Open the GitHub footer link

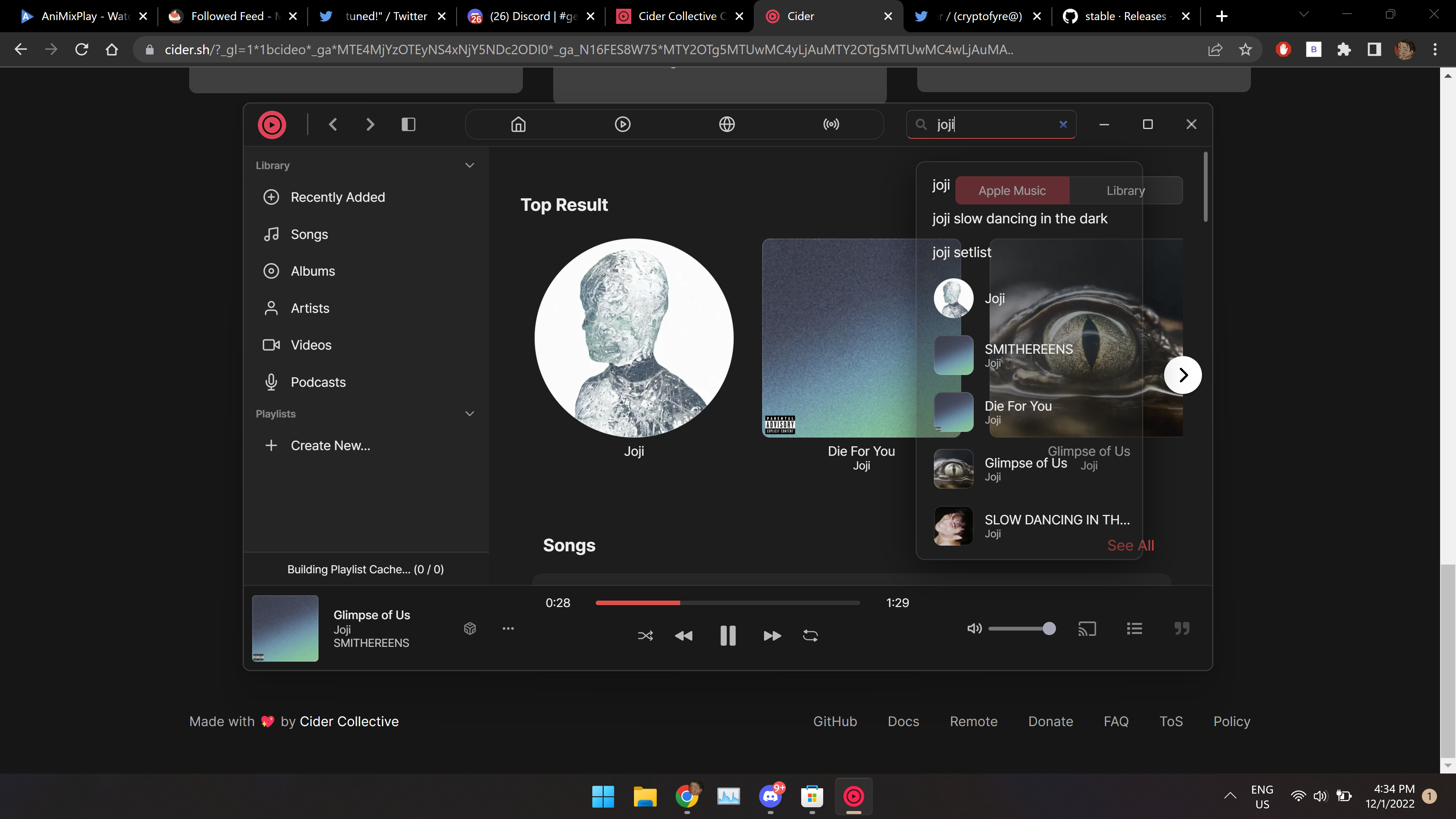click(x=835, y=722)
